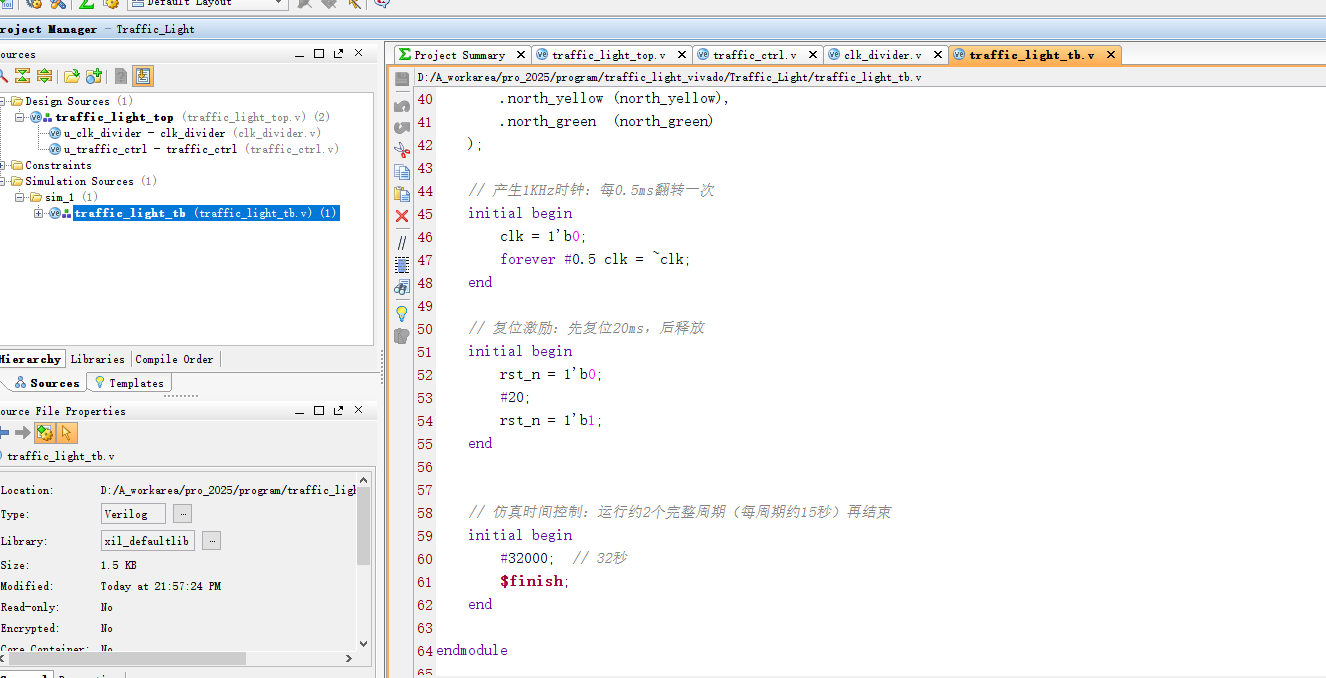The image size is (1326, 678).
Task: Click red X Delete icon in editor
Action: 402,216
